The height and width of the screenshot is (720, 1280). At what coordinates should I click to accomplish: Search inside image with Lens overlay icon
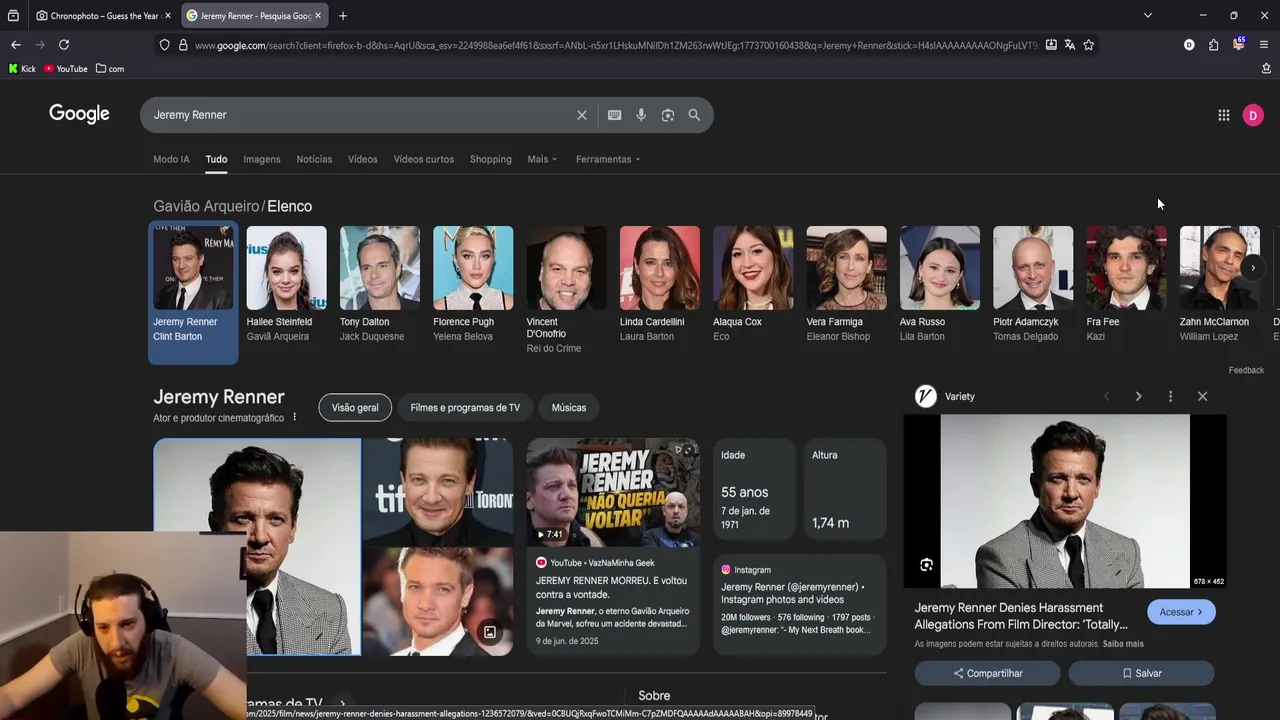[926, 565]
